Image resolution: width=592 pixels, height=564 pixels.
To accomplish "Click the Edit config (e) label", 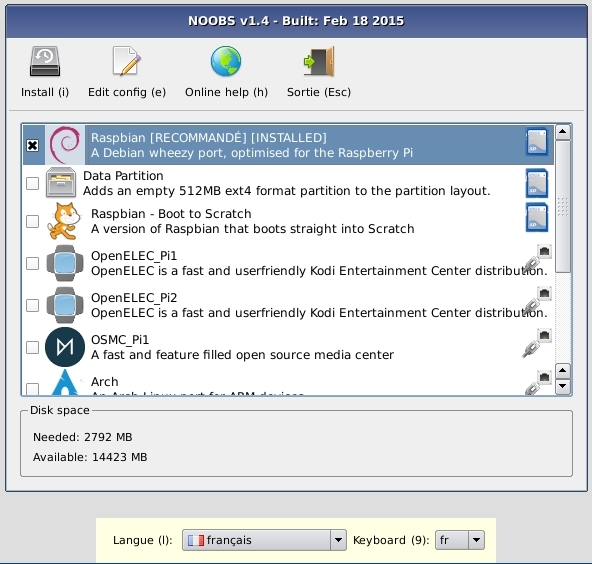I will point(127,92).
